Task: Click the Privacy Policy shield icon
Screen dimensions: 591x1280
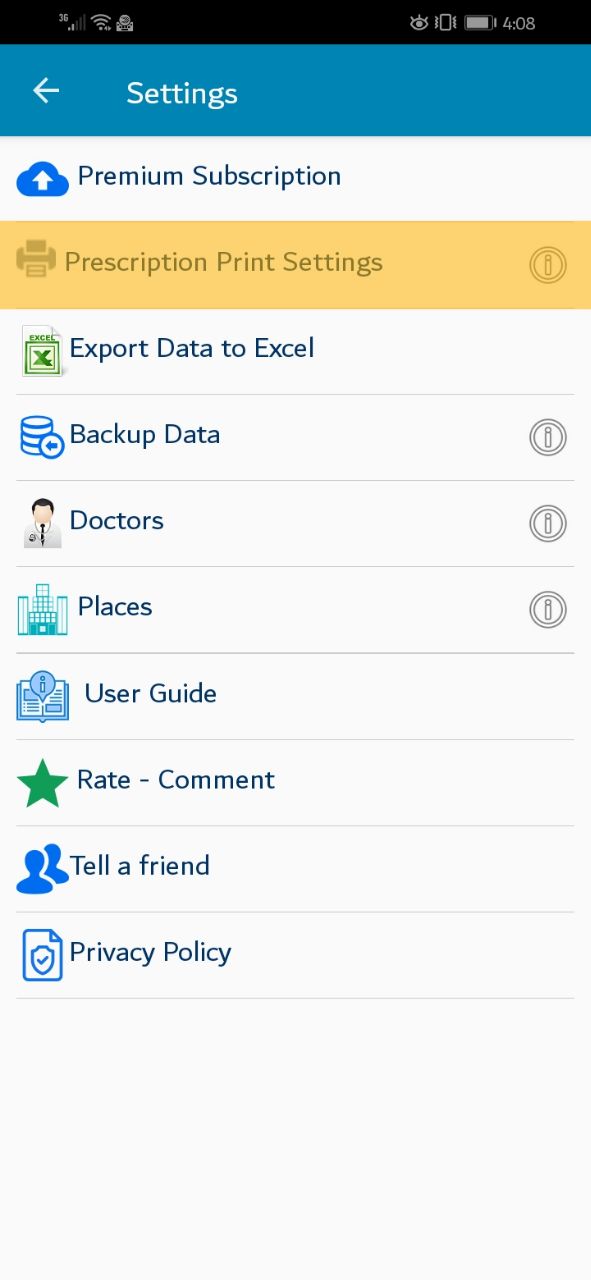Action: (42, 955)
